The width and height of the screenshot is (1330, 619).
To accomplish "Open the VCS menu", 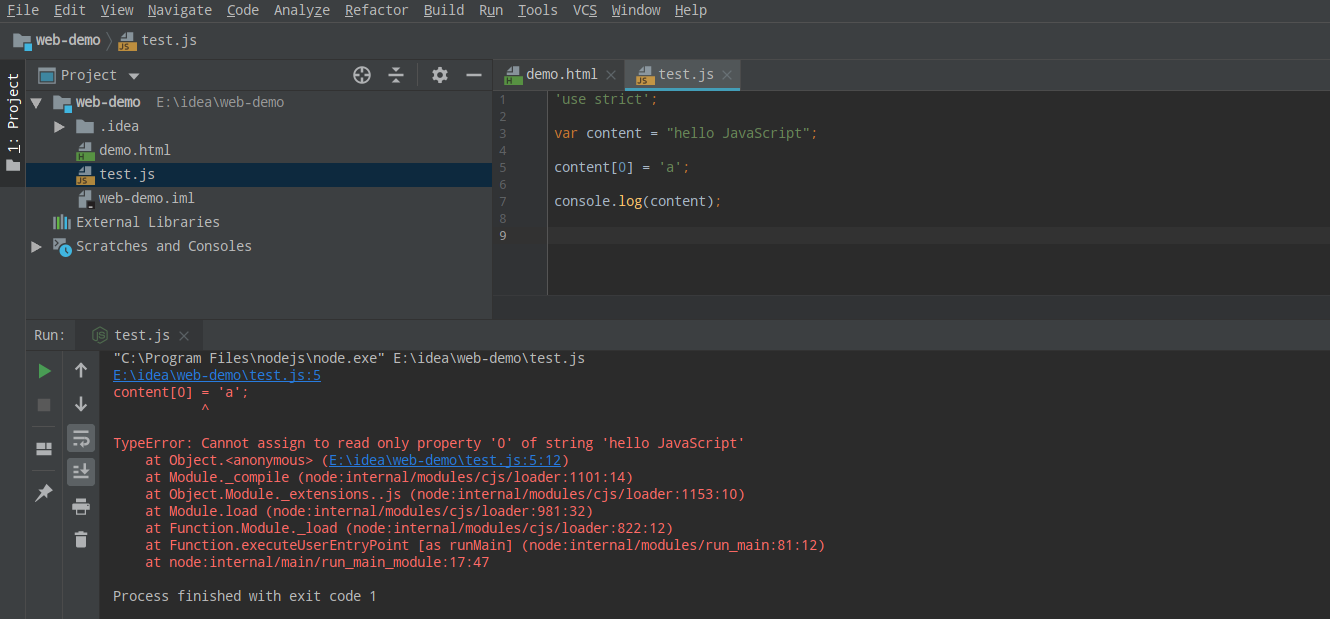I will (x=585, y=10).
